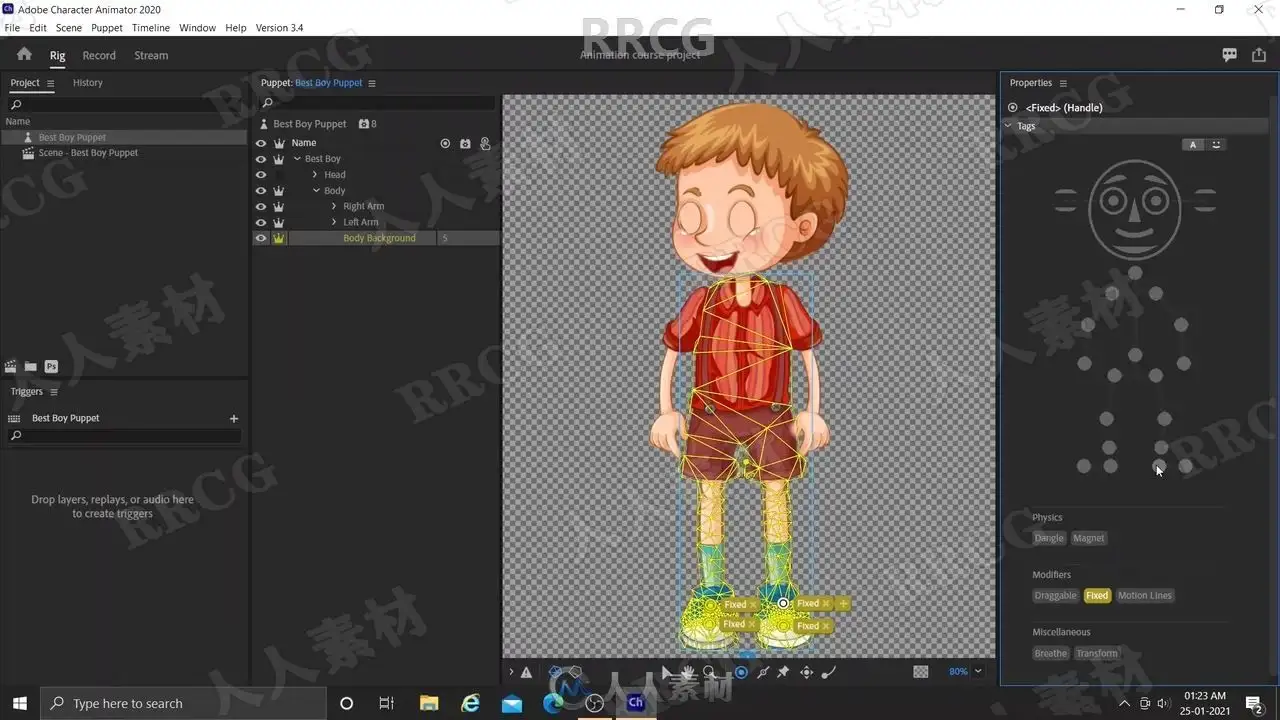Image resolution: width=1280 pixels, height=720 pixels.
Task: Open the chat feedback icon
Action: [x=1230, y=55]
